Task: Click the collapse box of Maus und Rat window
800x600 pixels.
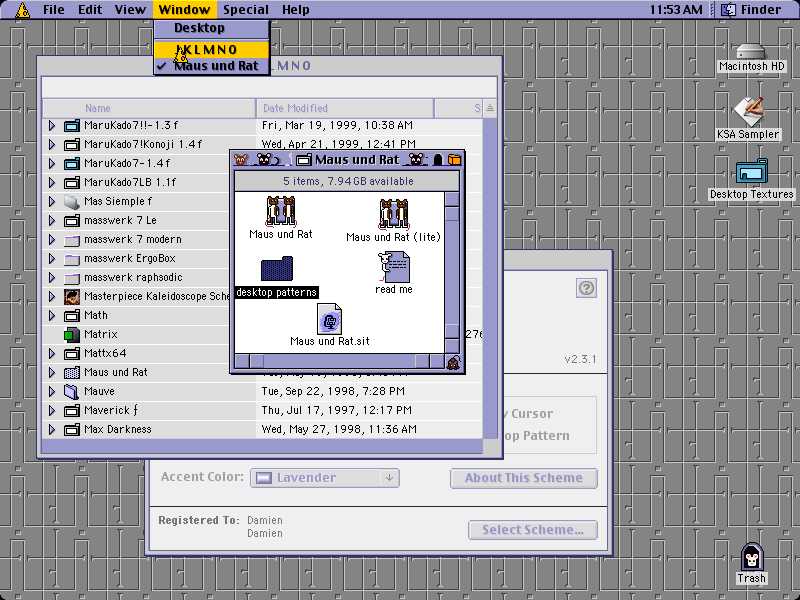Action: pos(454,160)
